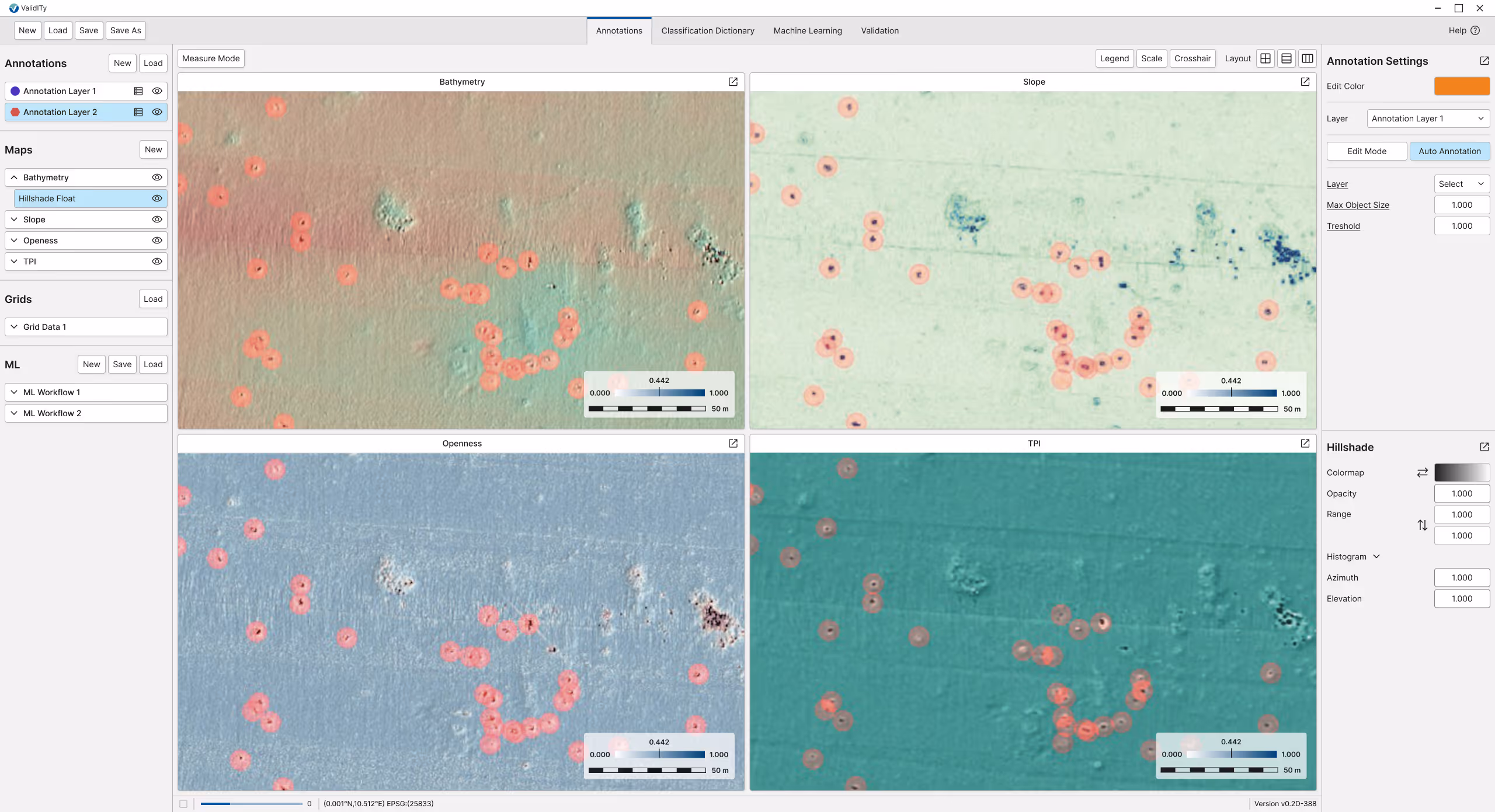Swap the Hillshade colormap direction
1495x812 pixels.
pos(1422,472)
